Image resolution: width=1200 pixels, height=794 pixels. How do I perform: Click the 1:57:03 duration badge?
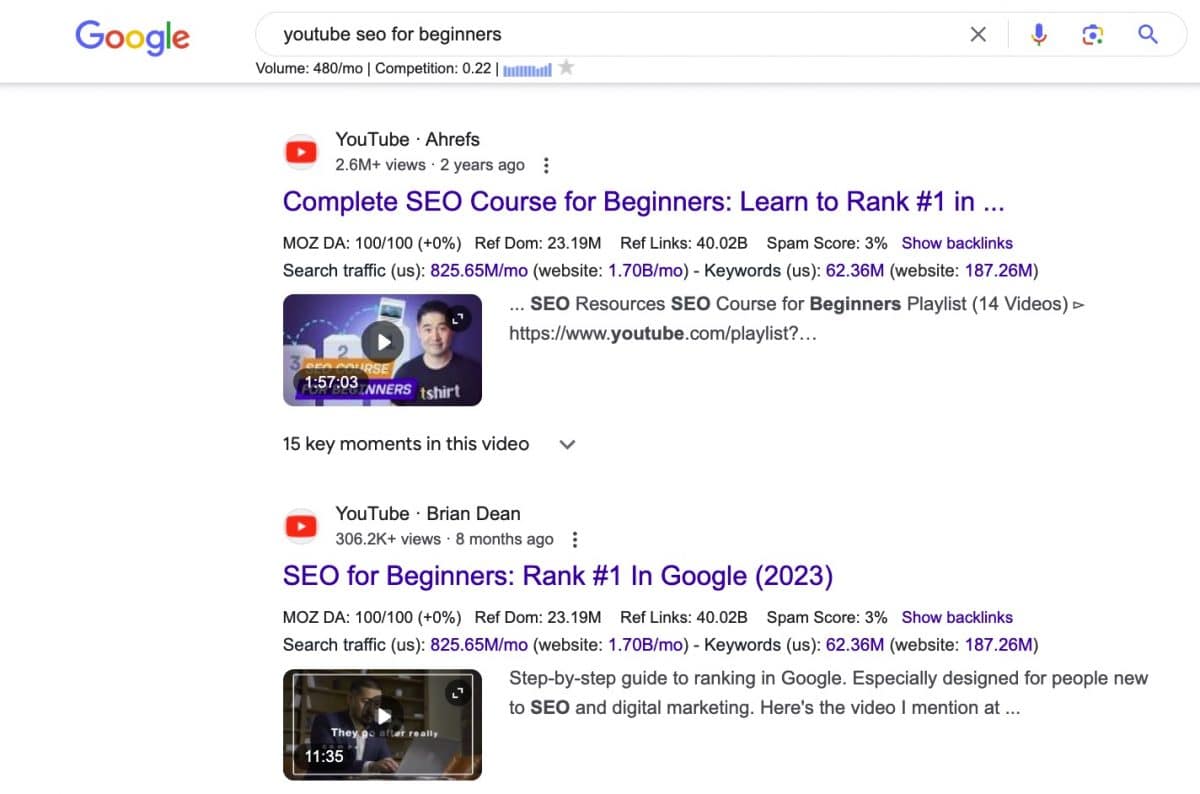click(331, 382)
